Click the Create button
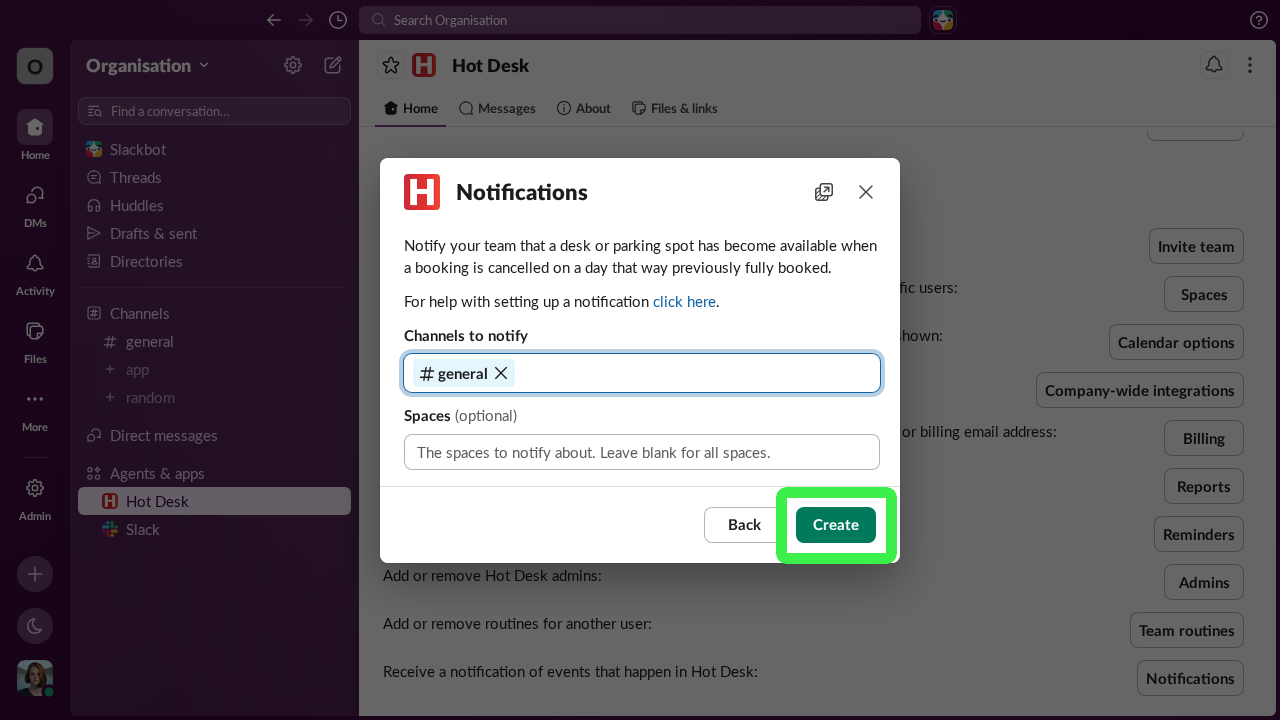1280x720 pixels. pyautogui.click(x=836, y=525)
